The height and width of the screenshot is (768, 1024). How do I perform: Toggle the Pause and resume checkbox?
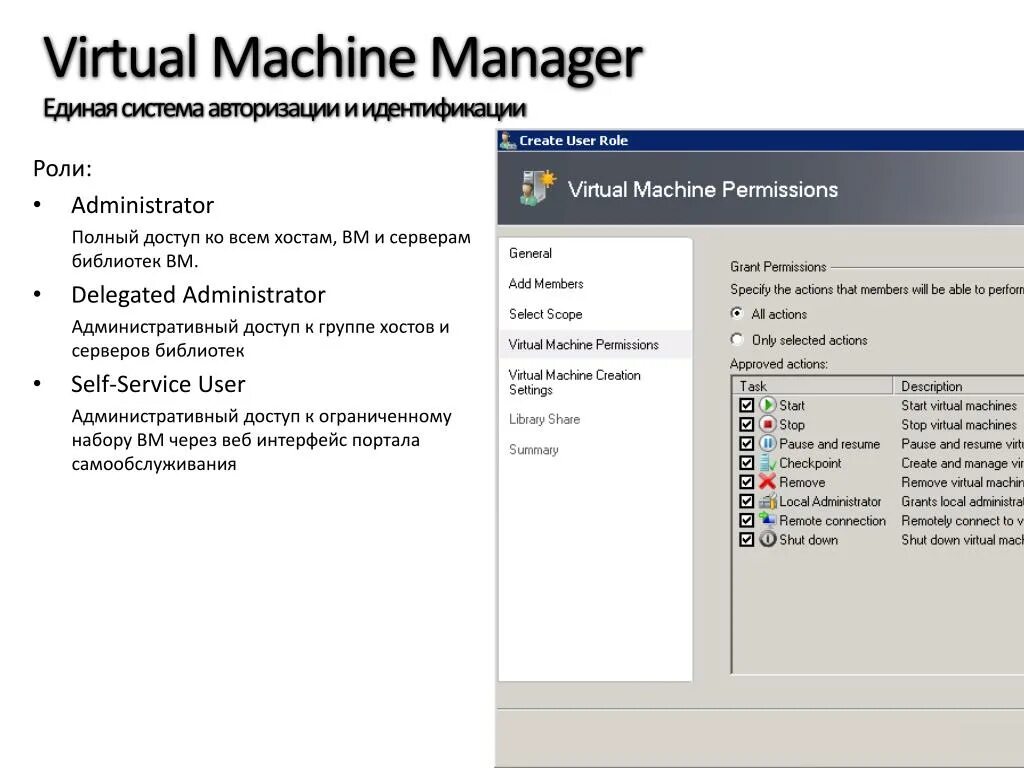(x=746, y=443)
